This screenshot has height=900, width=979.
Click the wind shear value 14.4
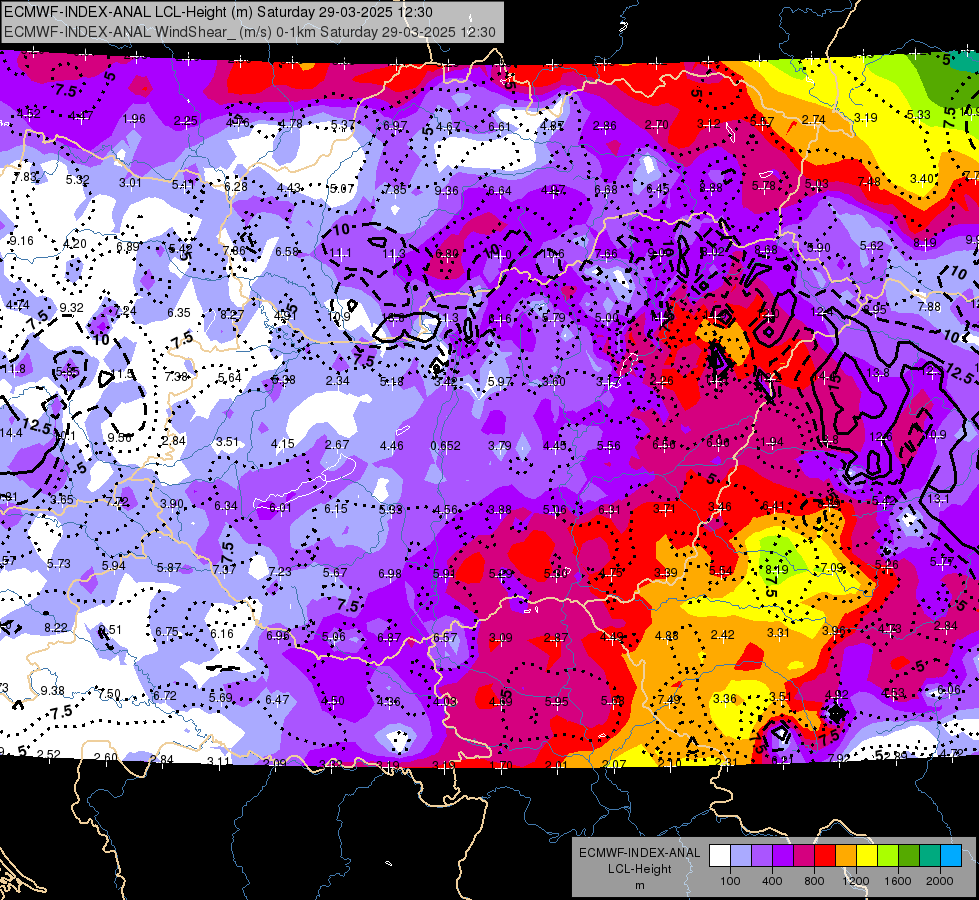click(11, 432)
